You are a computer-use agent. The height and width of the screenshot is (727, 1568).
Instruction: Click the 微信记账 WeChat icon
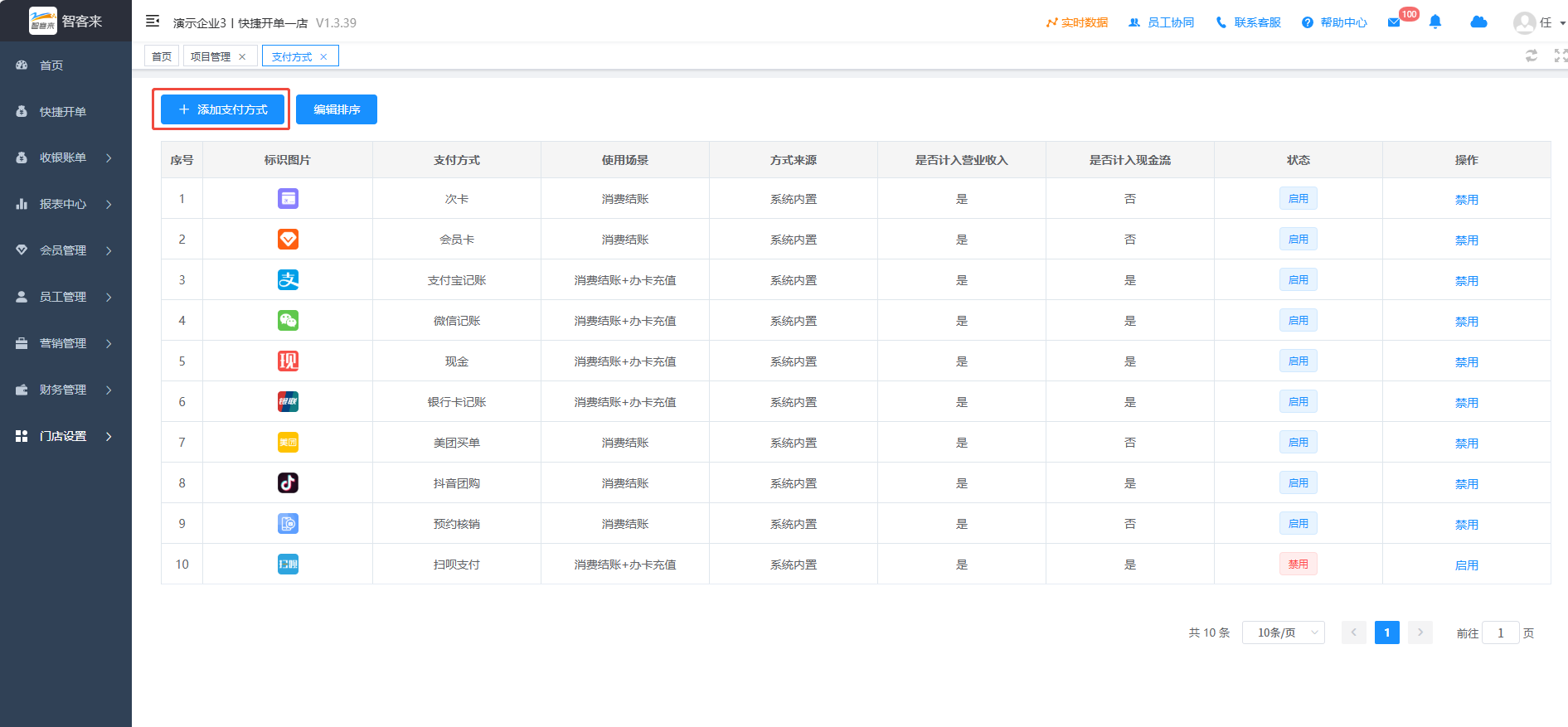point(288,321)
